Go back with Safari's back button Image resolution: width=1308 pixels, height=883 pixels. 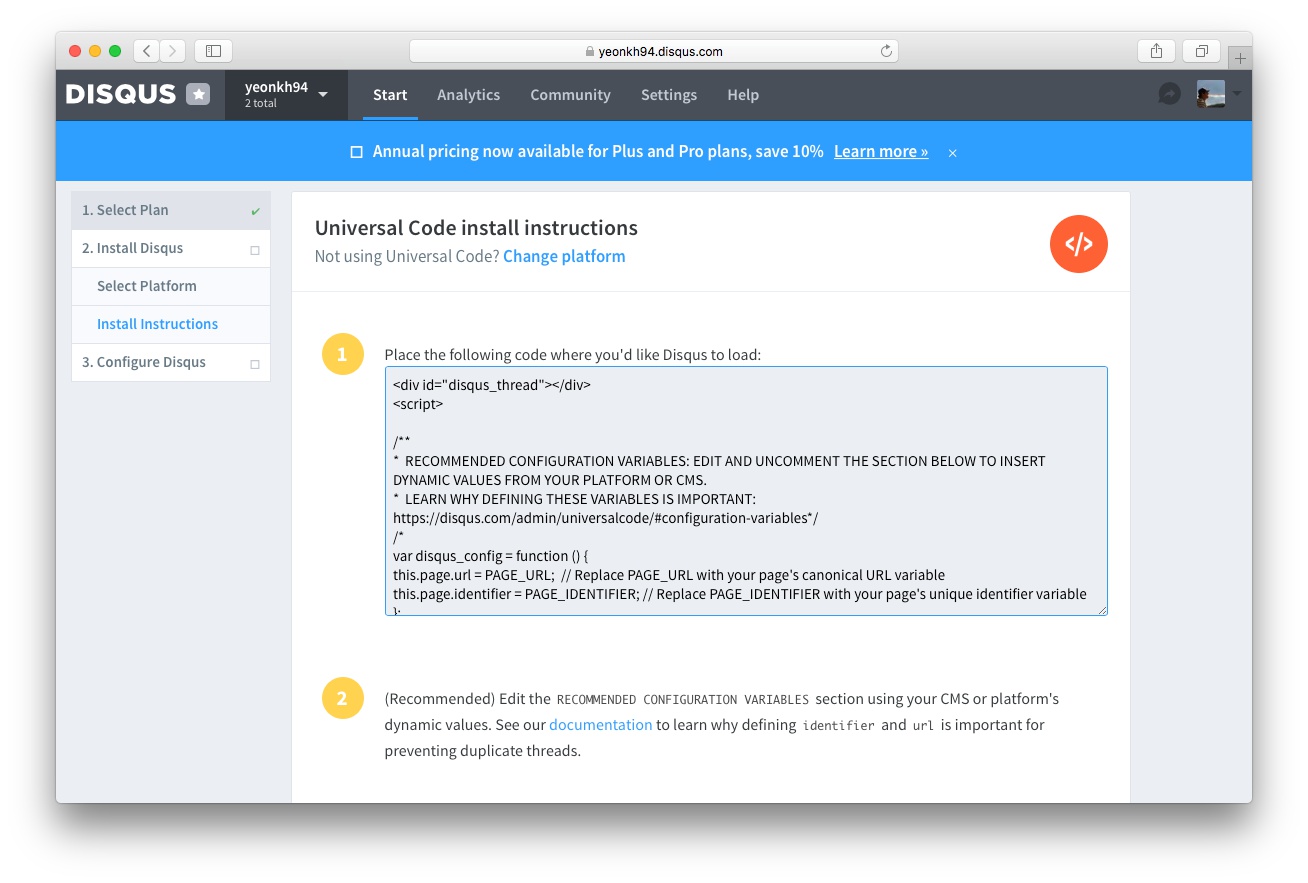coord(147,50)
